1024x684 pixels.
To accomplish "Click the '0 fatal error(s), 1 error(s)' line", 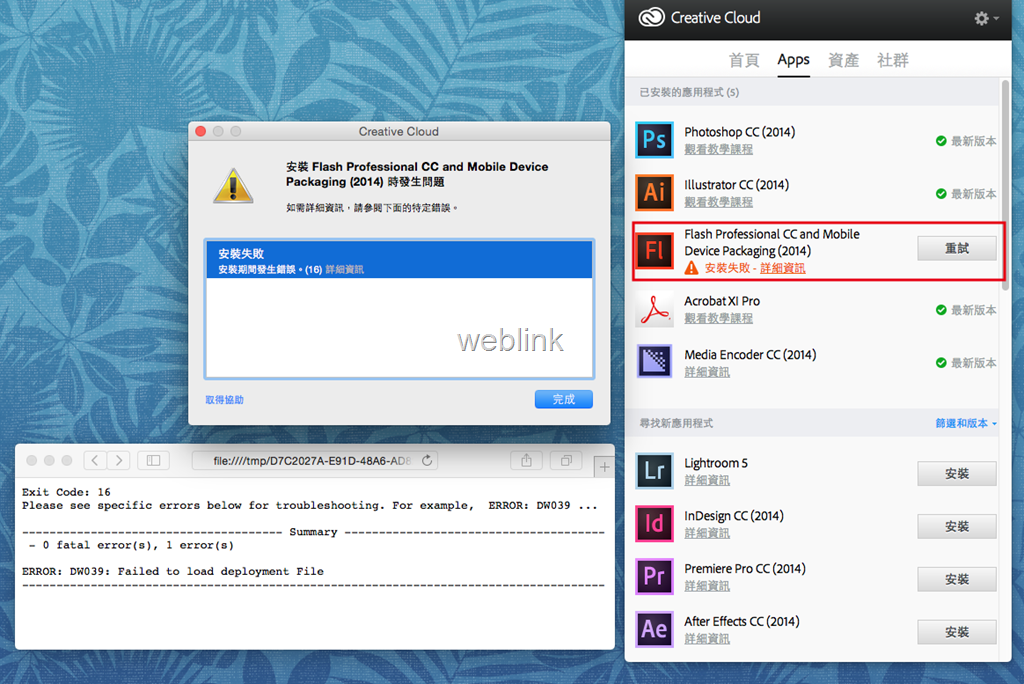I will coord(131,546).
